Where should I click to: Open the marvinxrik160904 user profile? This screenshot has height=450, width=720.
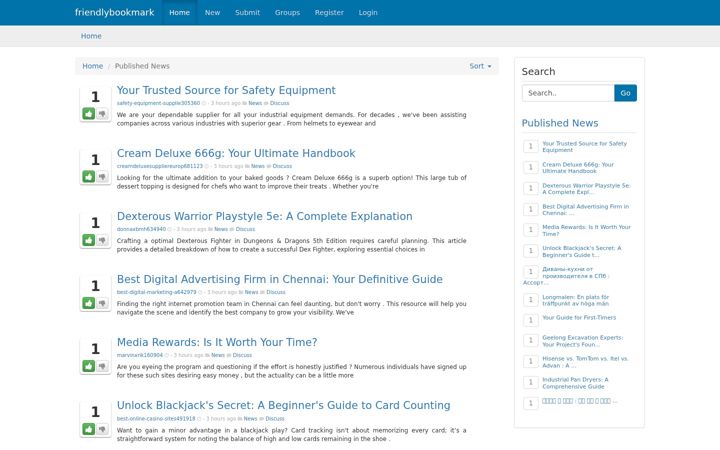140,355
